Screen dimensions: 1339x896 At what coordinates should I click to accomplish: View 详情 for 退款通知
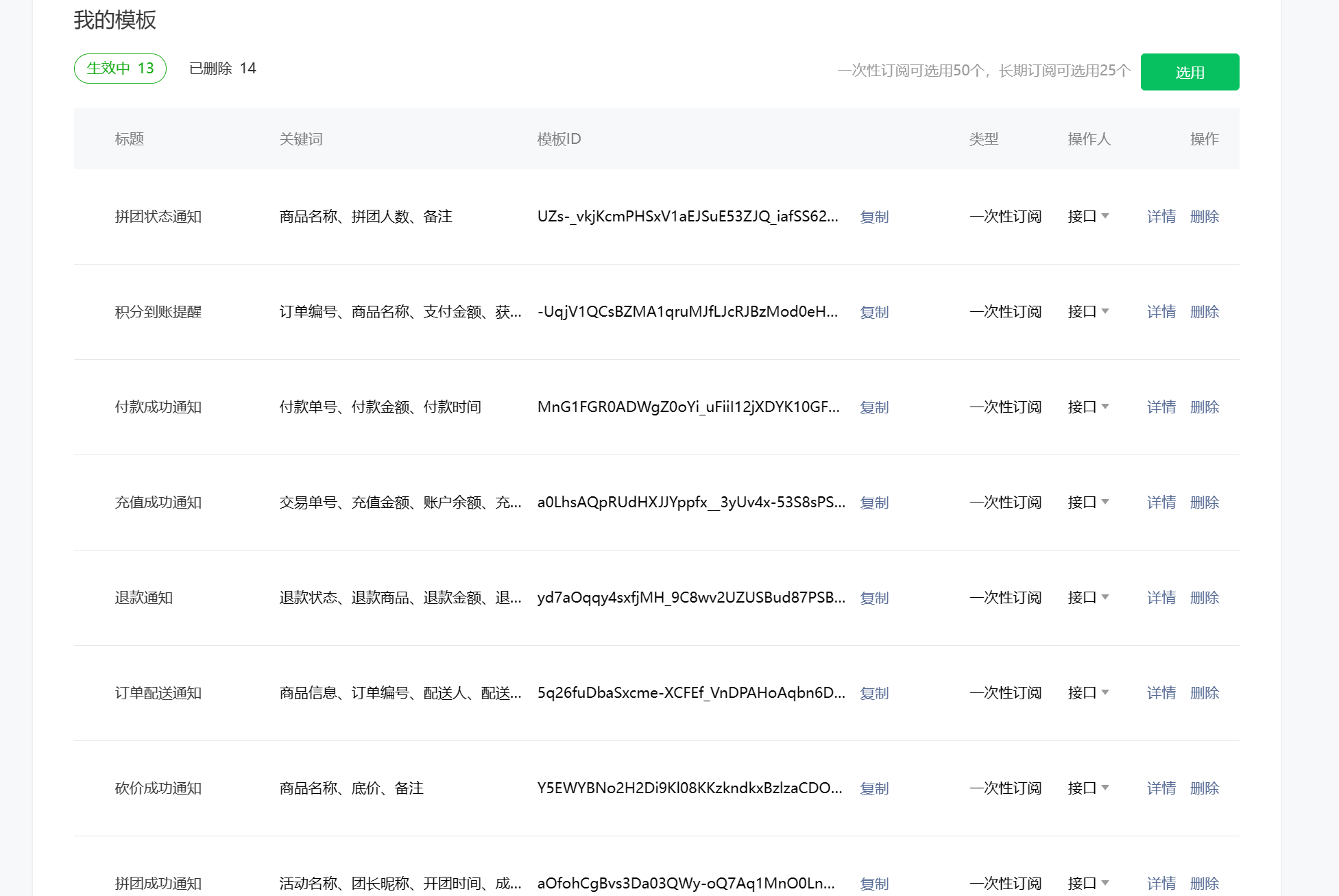1161,598
